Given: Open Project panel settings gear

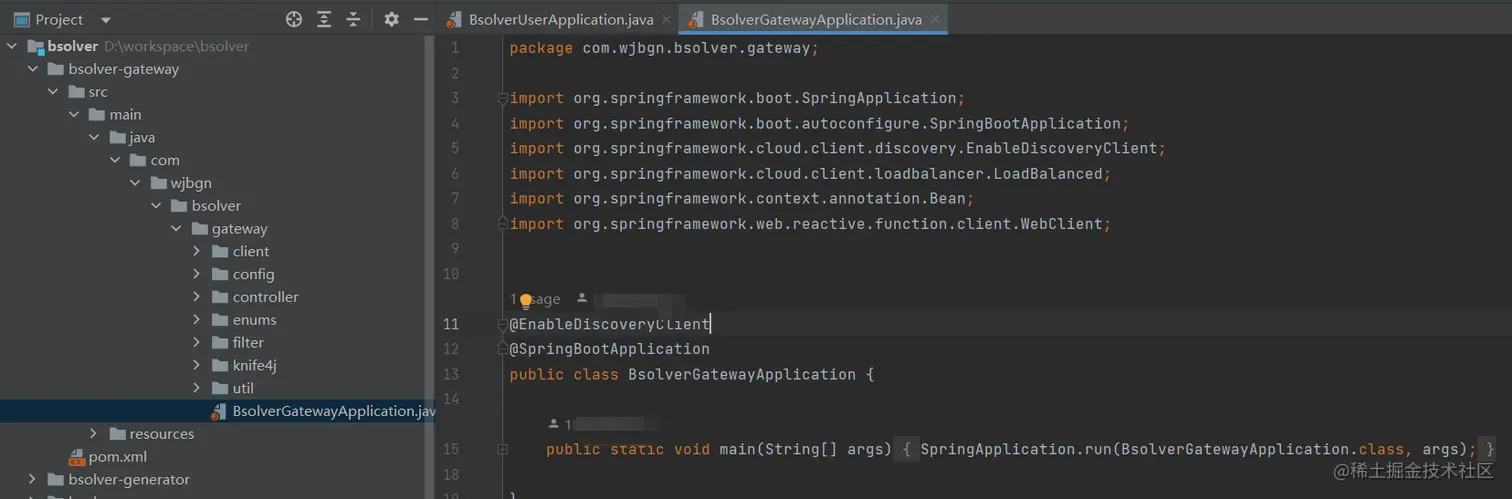Looking at the screenshot, I should tap(391, 19).
